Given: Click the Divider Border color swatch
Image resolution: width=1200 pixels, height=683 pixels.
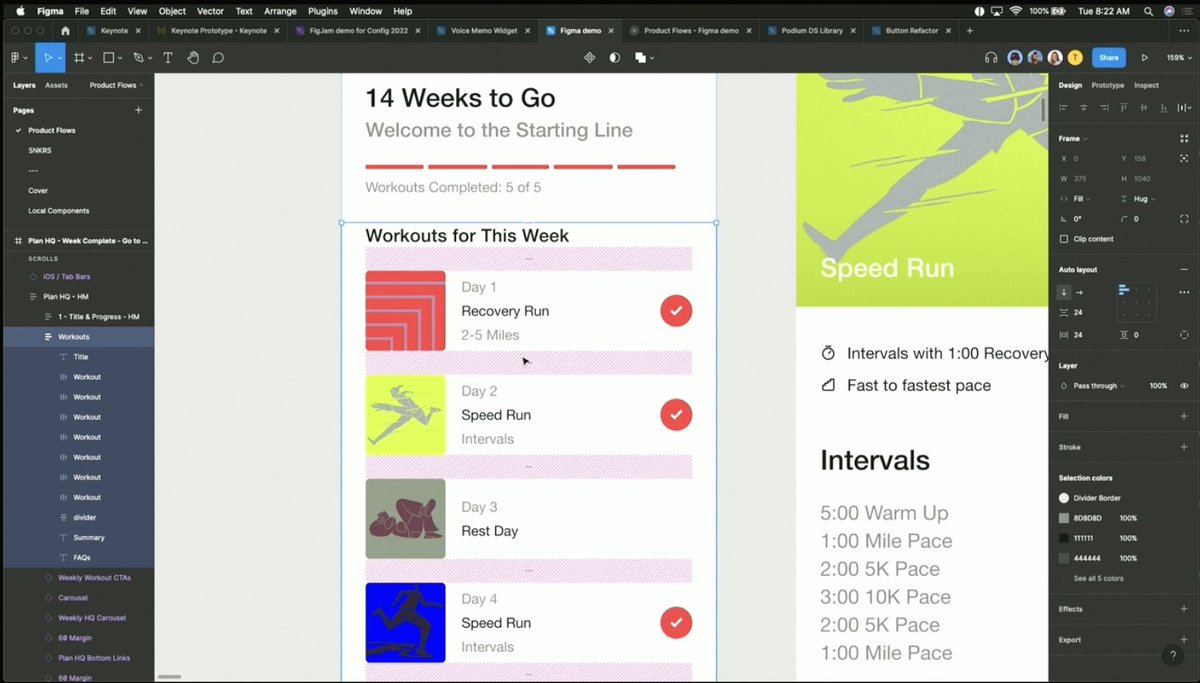Looking at the screenshot, I should [x=1064, y=497].
